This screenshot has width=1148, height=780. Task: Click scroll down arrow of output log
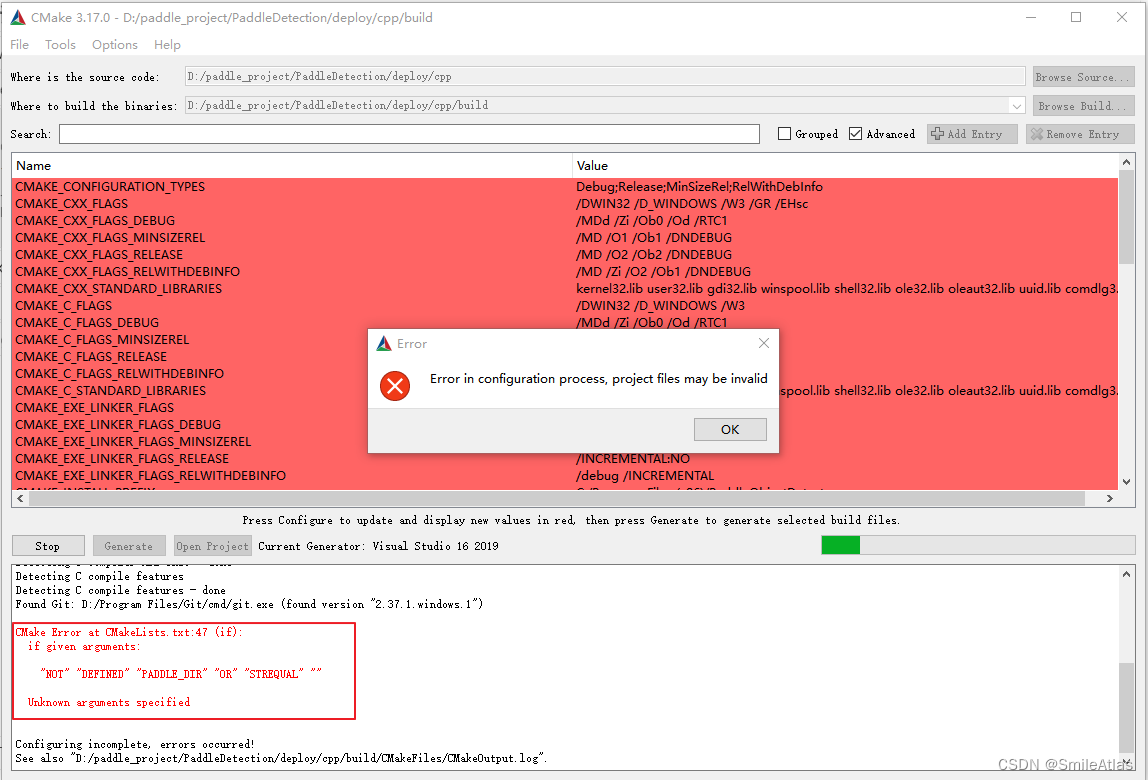(x=1126, y=762)
